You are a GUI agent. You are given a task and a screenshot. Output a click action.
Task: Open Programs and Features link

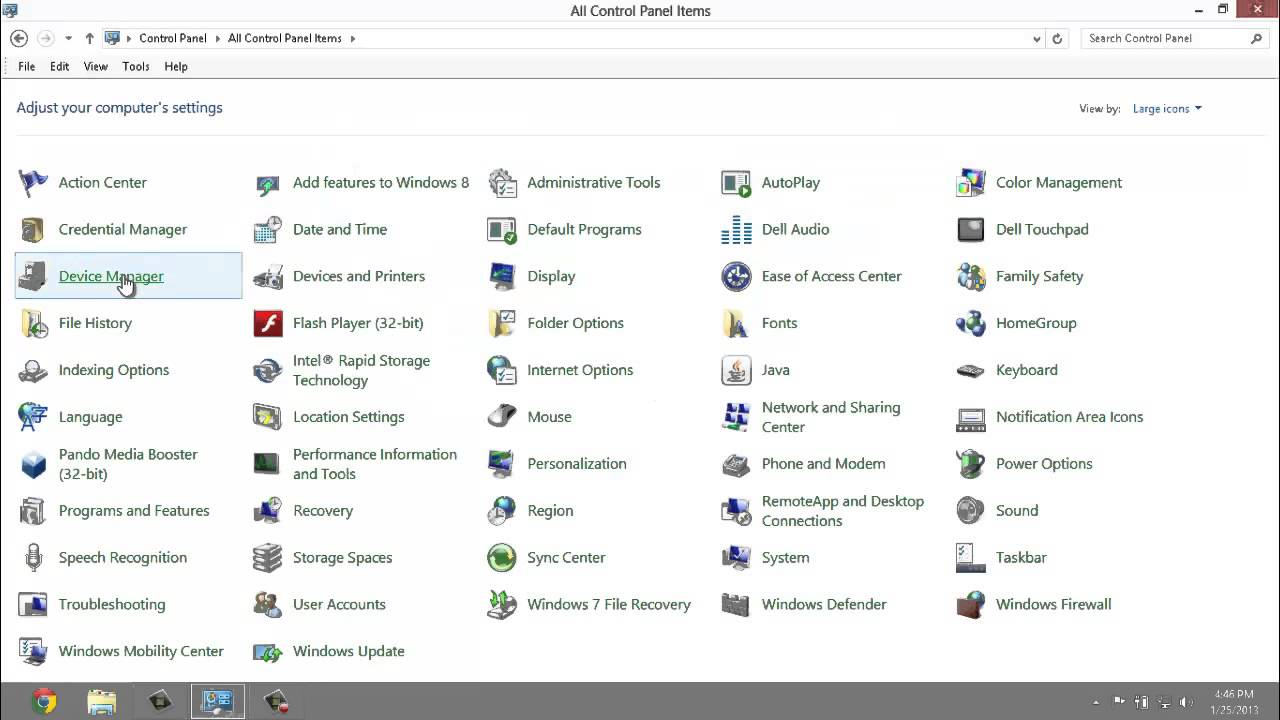(134, 511)
